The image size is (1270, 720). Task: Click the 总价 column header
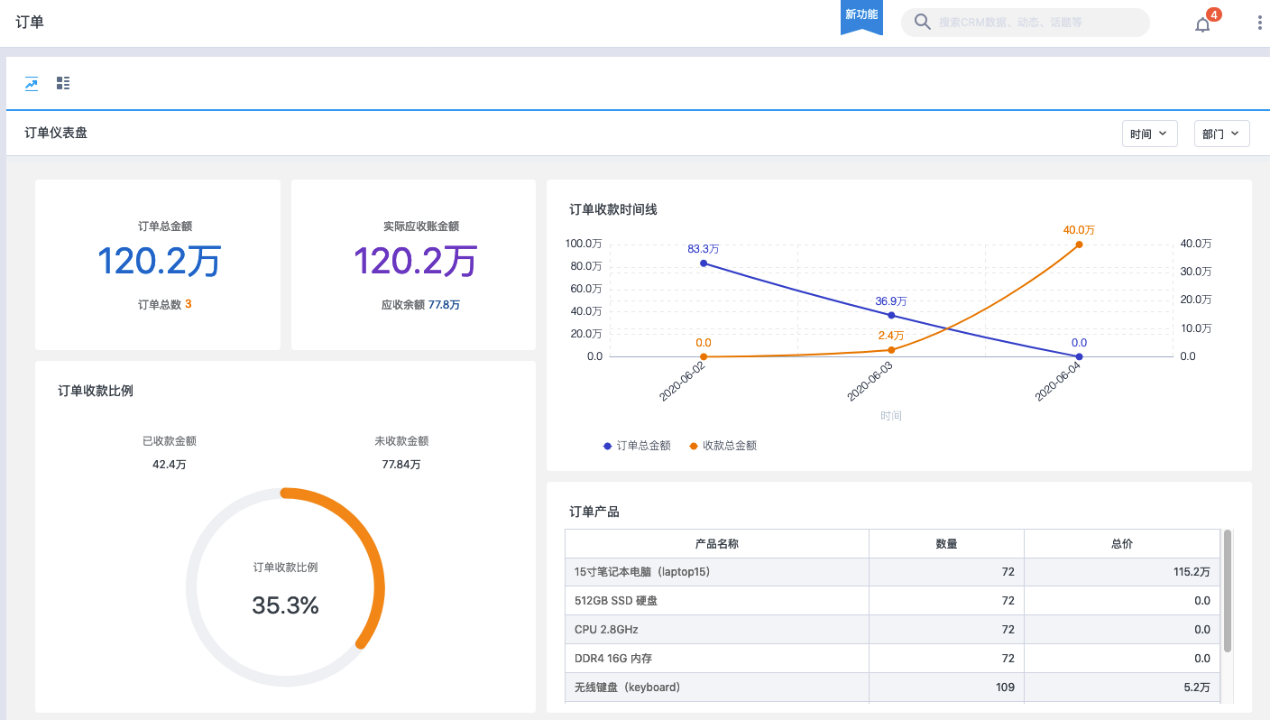[1122, 544]
